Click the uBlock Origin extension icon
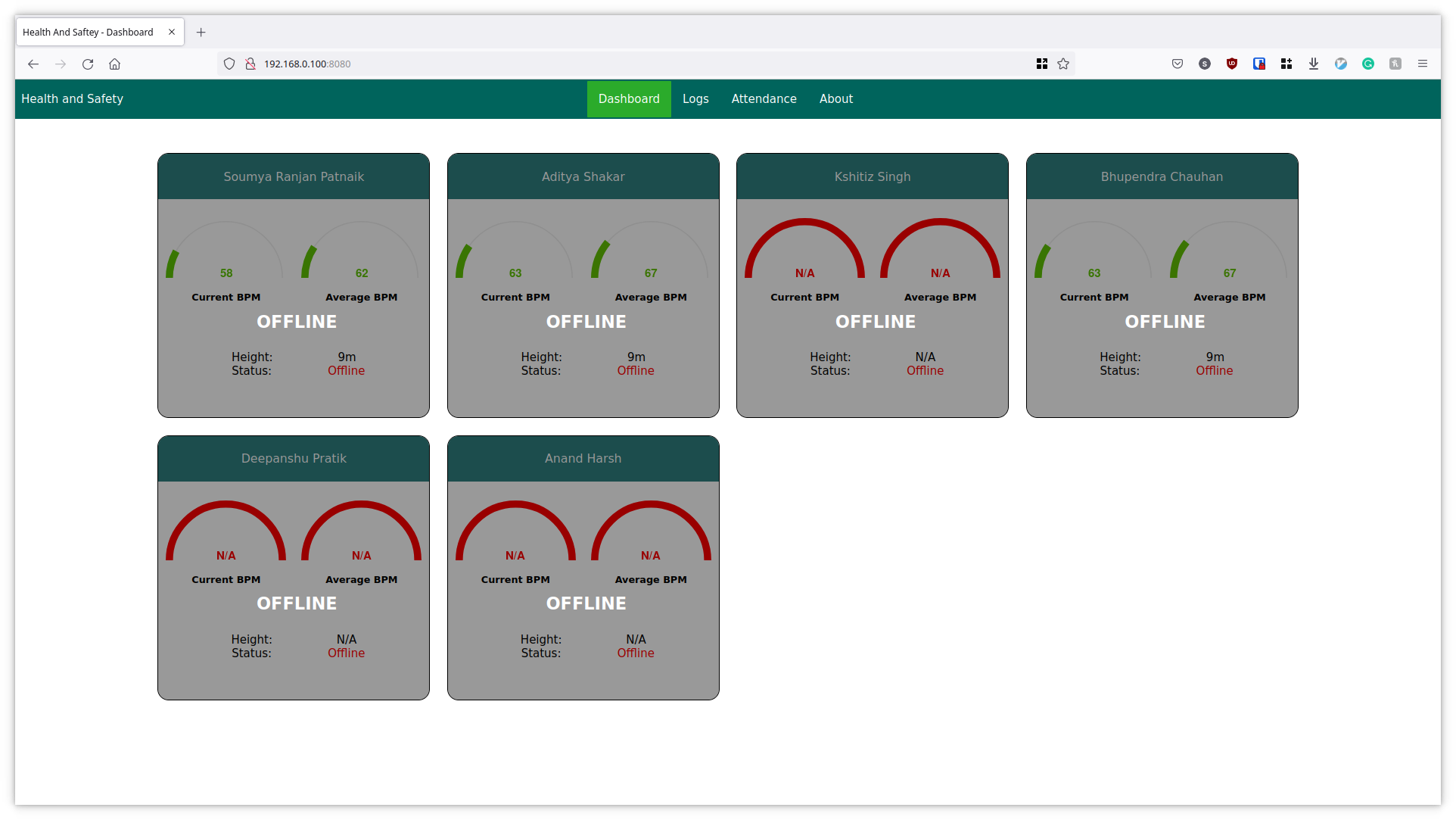Image resolution: width=1456 pixels, height=820 pixels. pos(1232,64)
